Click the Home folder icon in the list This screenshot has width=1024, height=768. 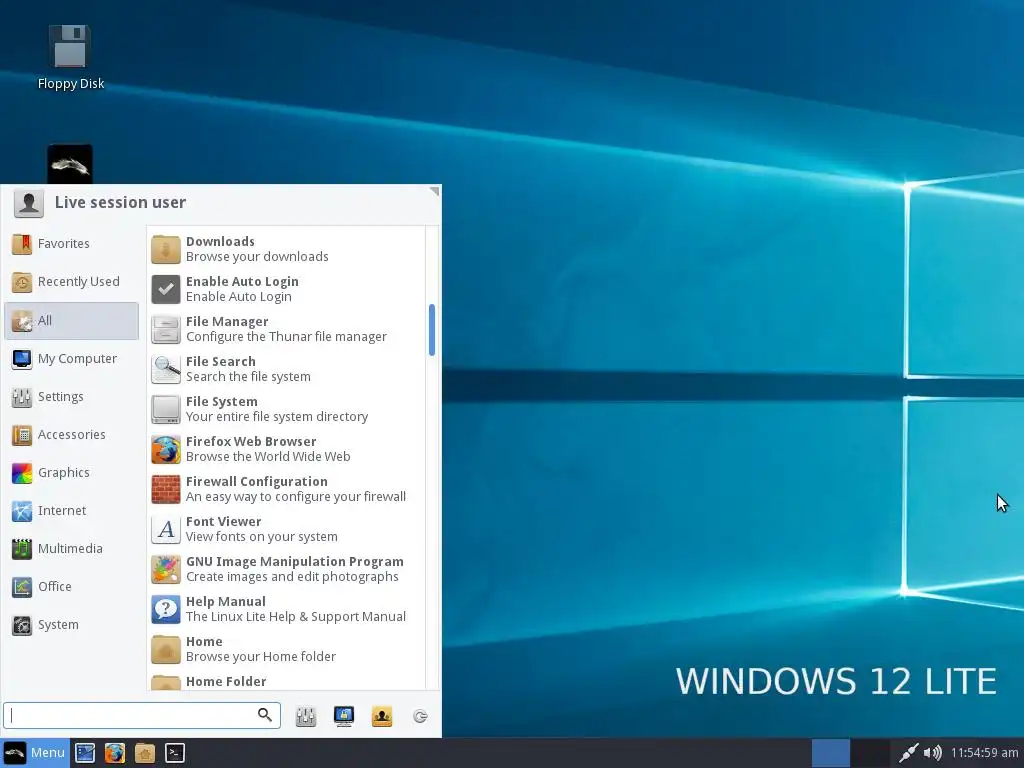pos(166,649)
